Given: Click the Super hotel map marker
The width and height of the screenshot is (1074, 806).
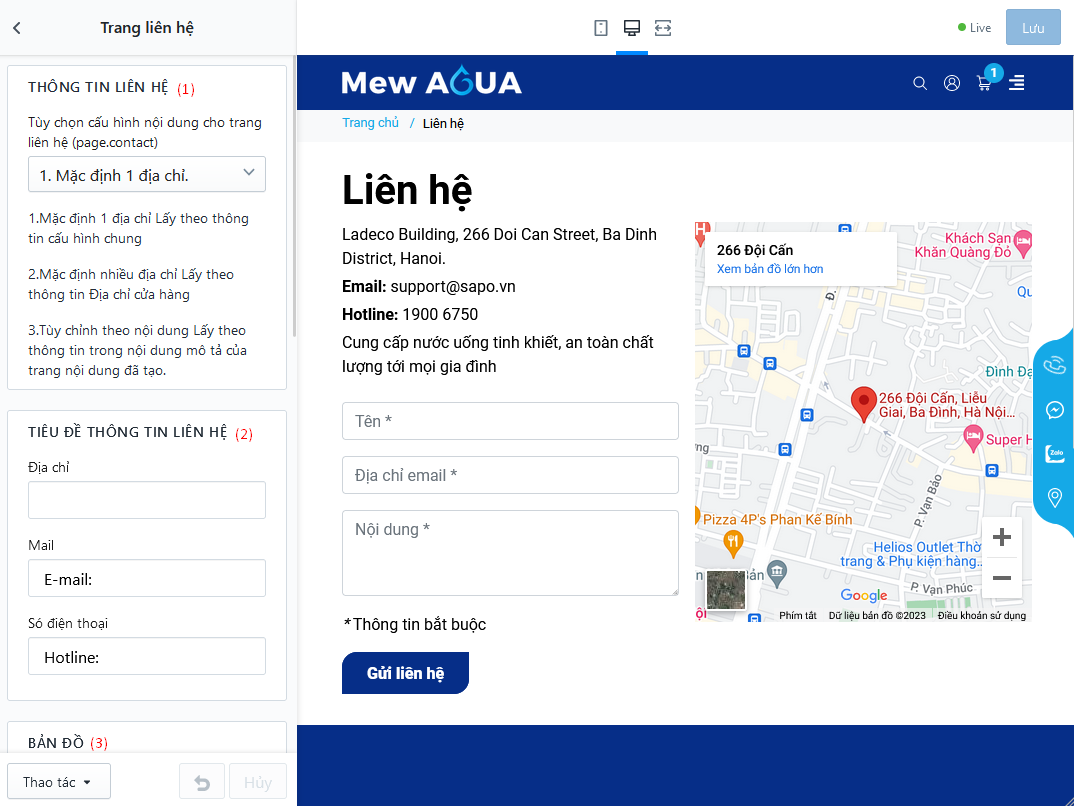Looking at the screenshot, I should coord(973,438).
